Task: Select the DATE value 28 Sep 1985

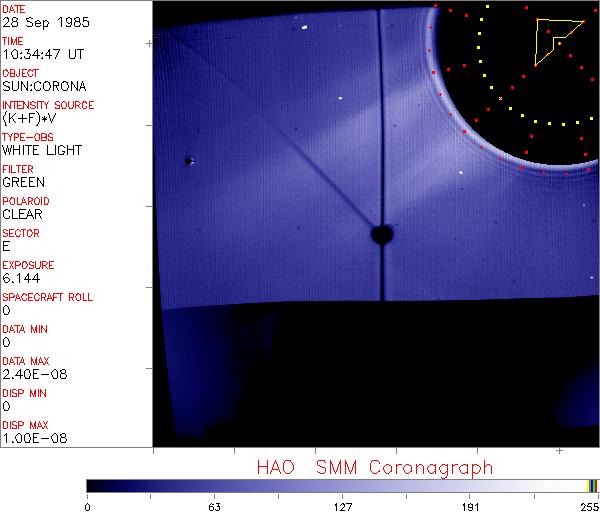Action: coord(36,23)
